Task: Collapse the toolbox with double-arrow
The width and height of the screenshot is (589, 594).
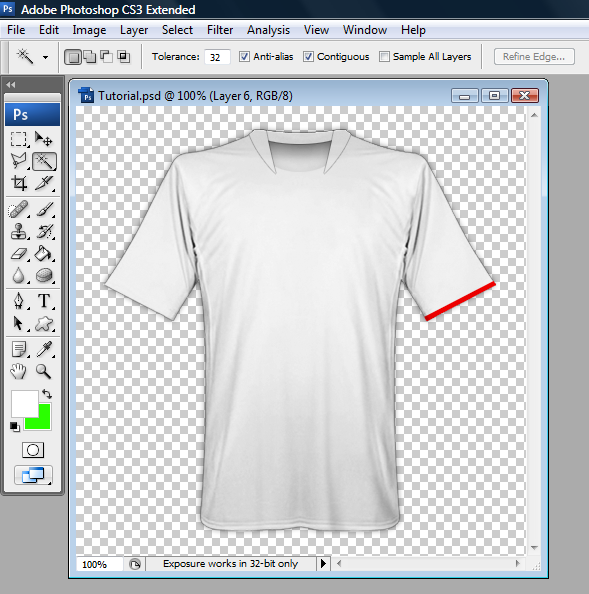Action: [11, 85]
